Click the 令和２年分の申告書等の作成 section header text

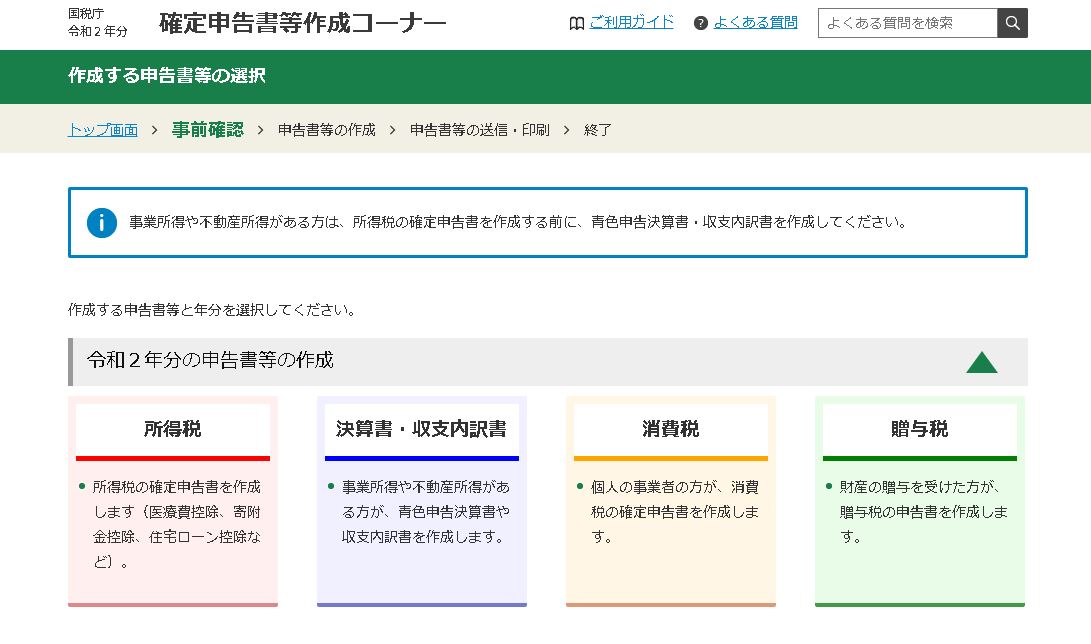(210, 360)
